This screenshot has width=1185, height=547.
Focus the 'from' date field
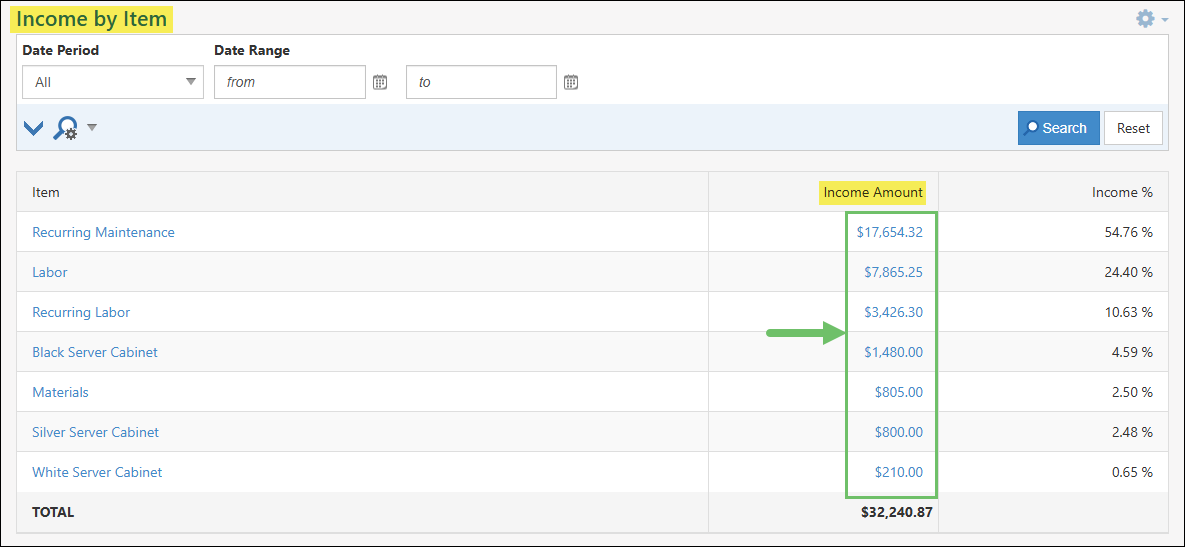[290, 82]
